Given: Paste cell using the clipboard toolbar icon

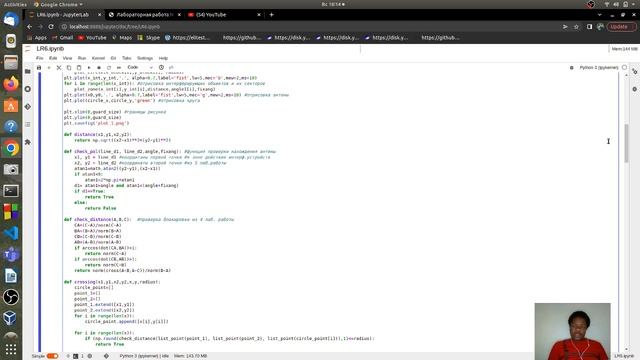Looking at the screenshot, I should click(x=79, y=68).
